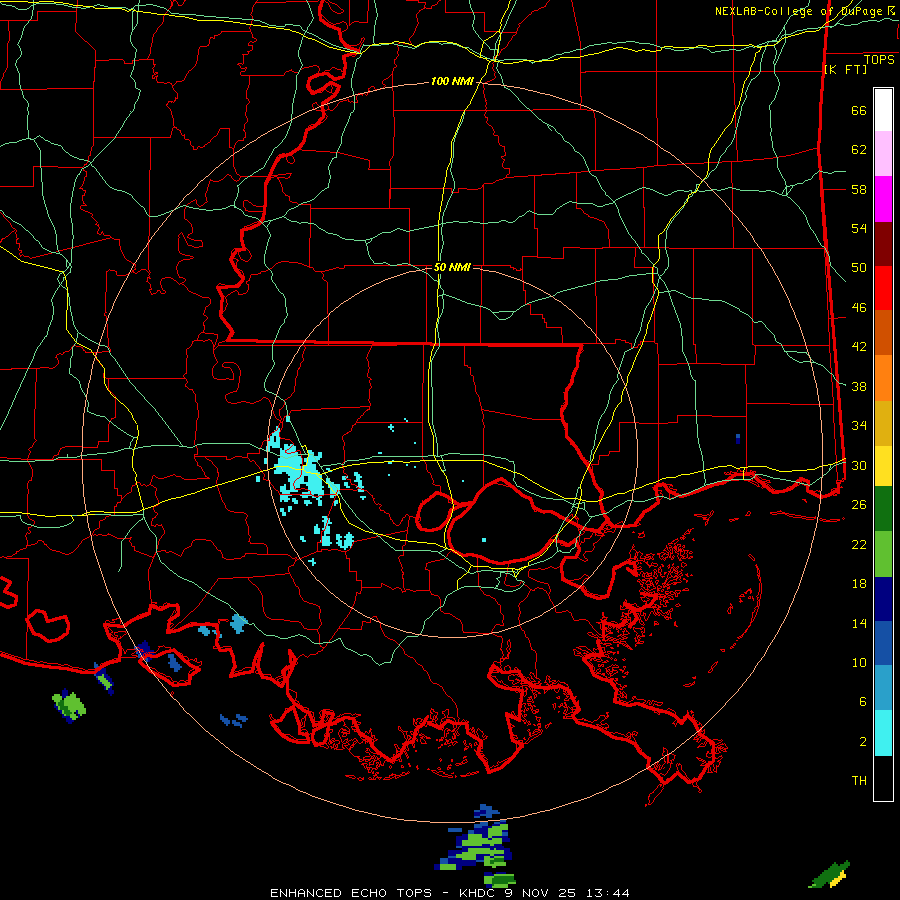Click the magenta 58 kft legend swatch
The image size is (900, 900).
(x=883, y=199)
